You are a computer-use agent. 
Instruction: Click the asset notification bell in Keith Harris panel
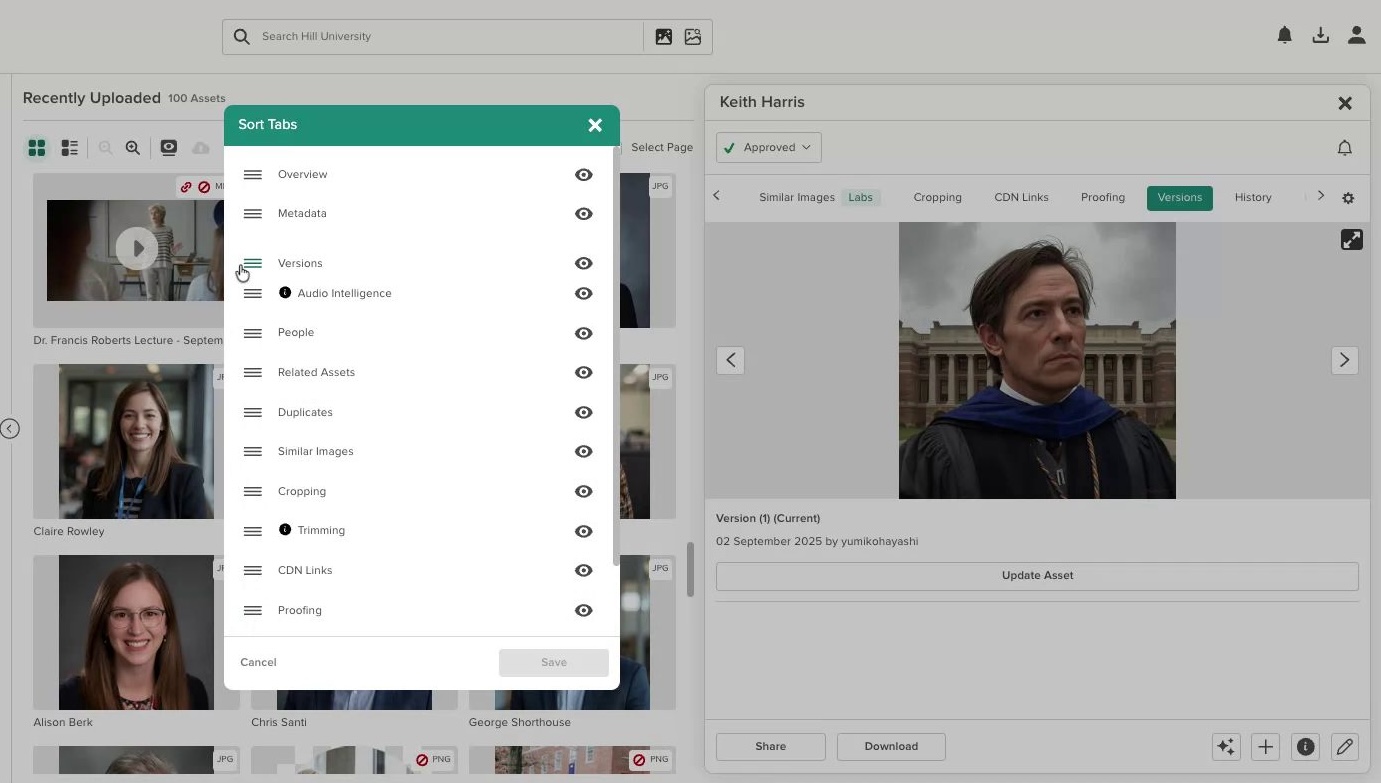click(1345, 148)
